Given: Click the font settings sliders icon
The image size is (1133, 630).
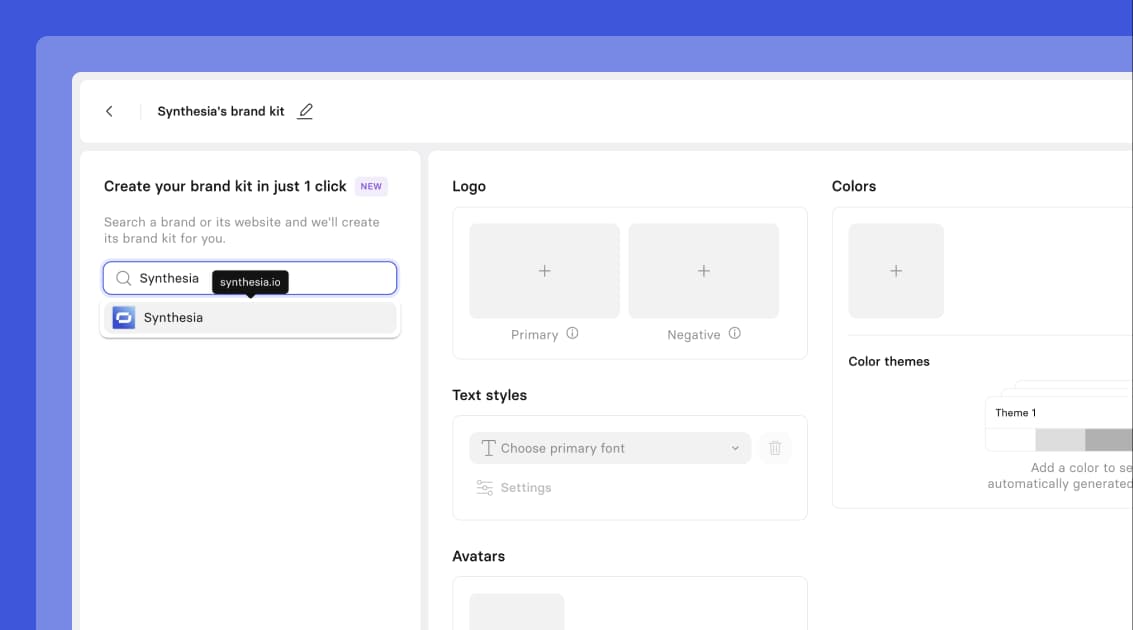Looking at the screenshot, I should (485, 488).
